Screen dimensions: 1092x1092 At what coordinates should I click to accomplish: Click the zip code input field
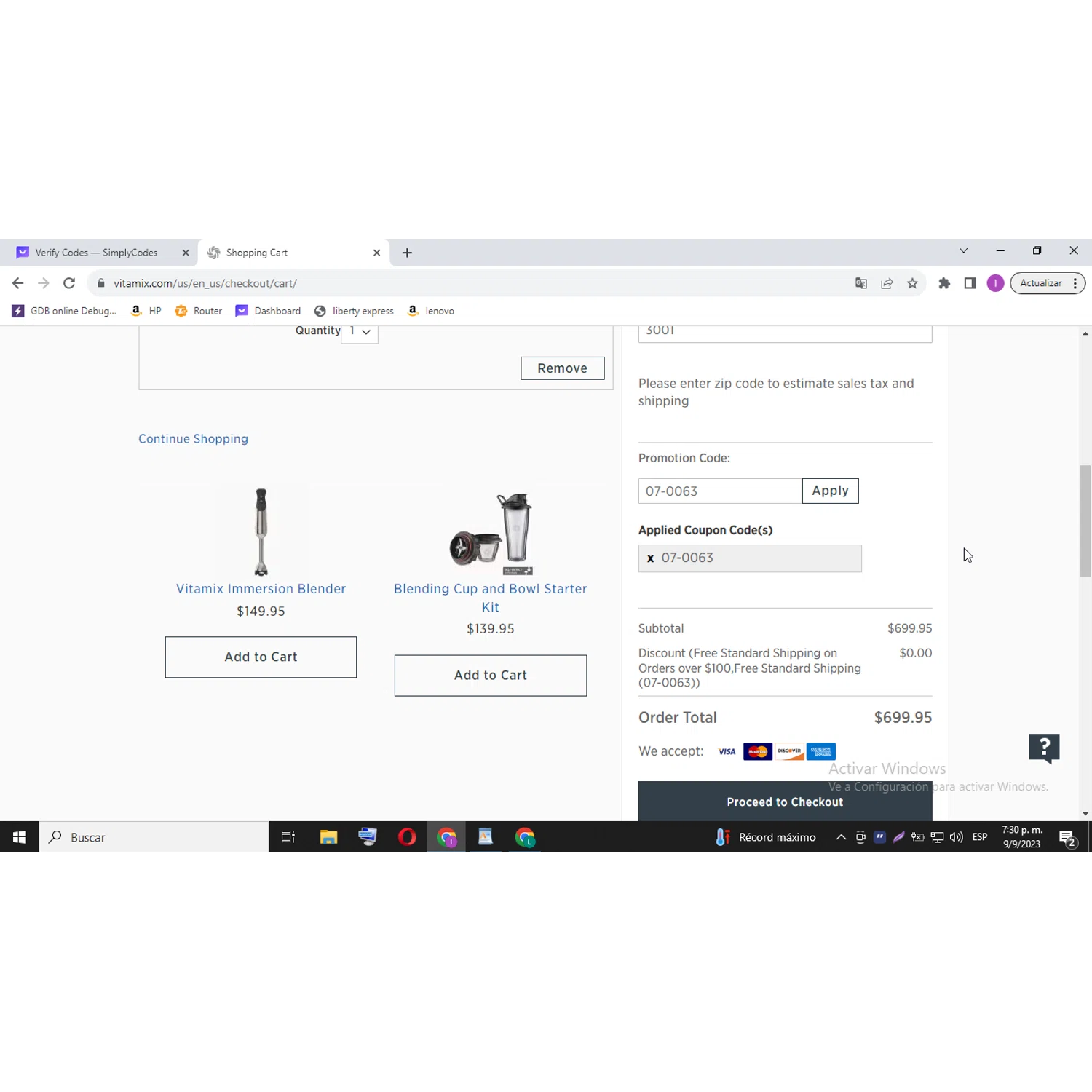pos(785,333)
